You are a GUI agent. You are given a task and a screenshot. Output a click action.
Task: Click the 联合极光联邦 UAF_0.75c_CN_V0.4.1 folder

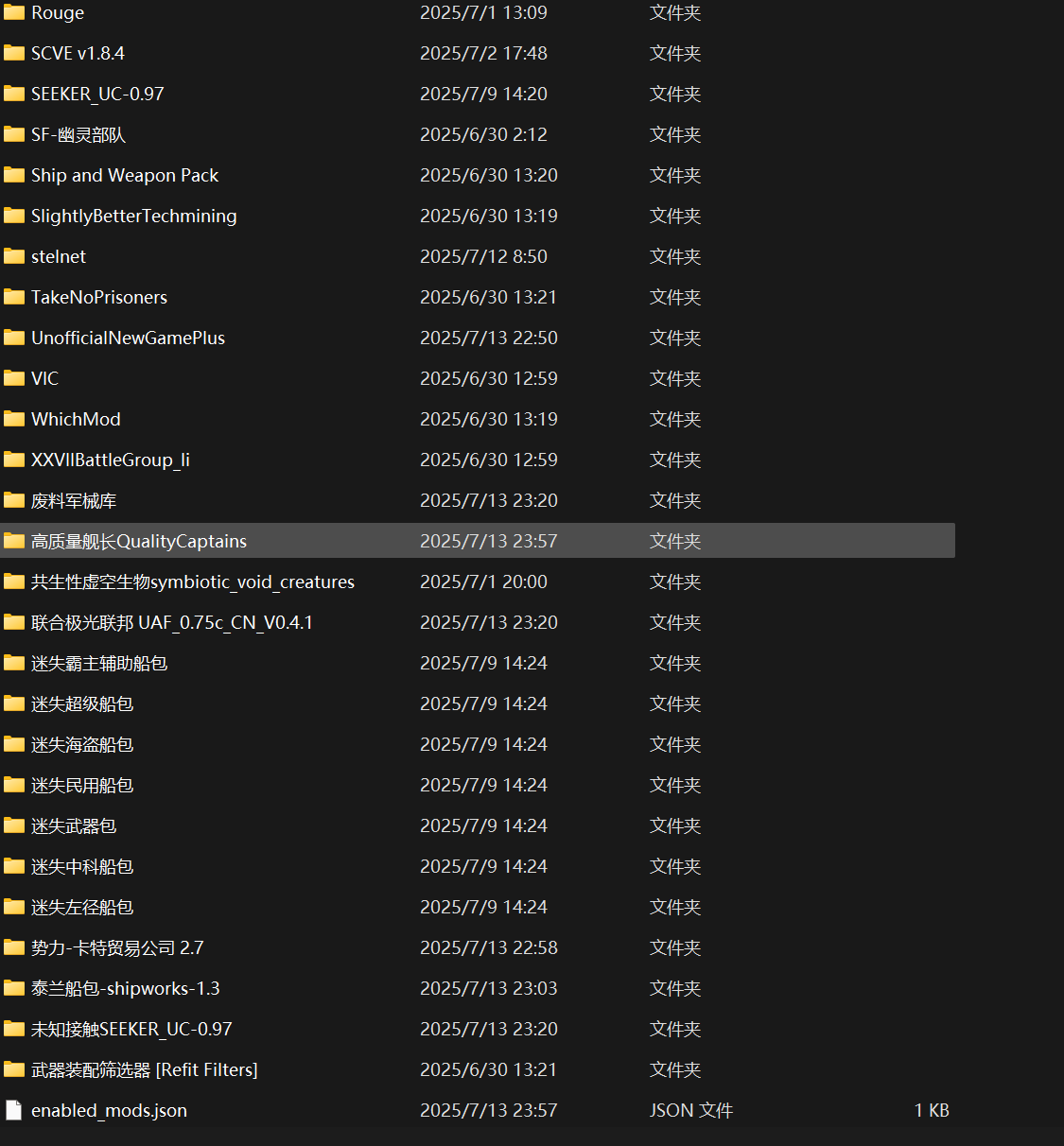coord(171,622)
